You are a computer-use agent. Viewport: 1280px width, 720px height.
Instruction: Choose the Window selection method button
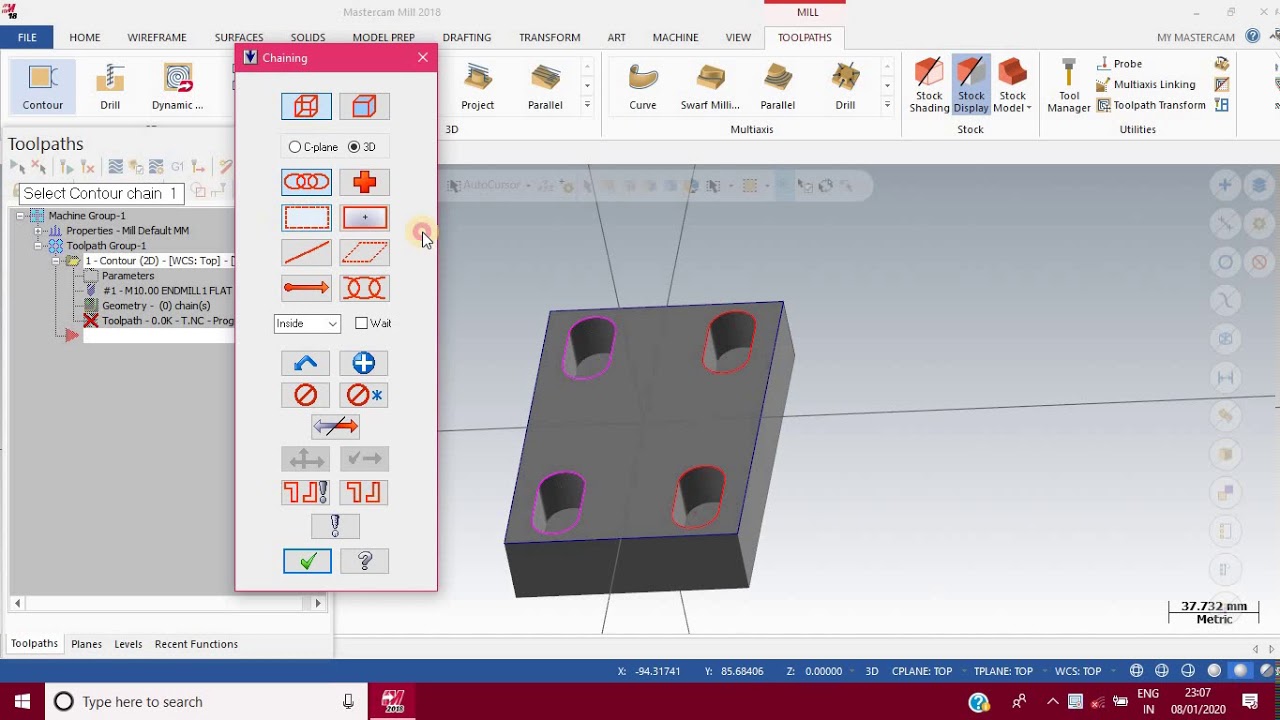(306, 218)
